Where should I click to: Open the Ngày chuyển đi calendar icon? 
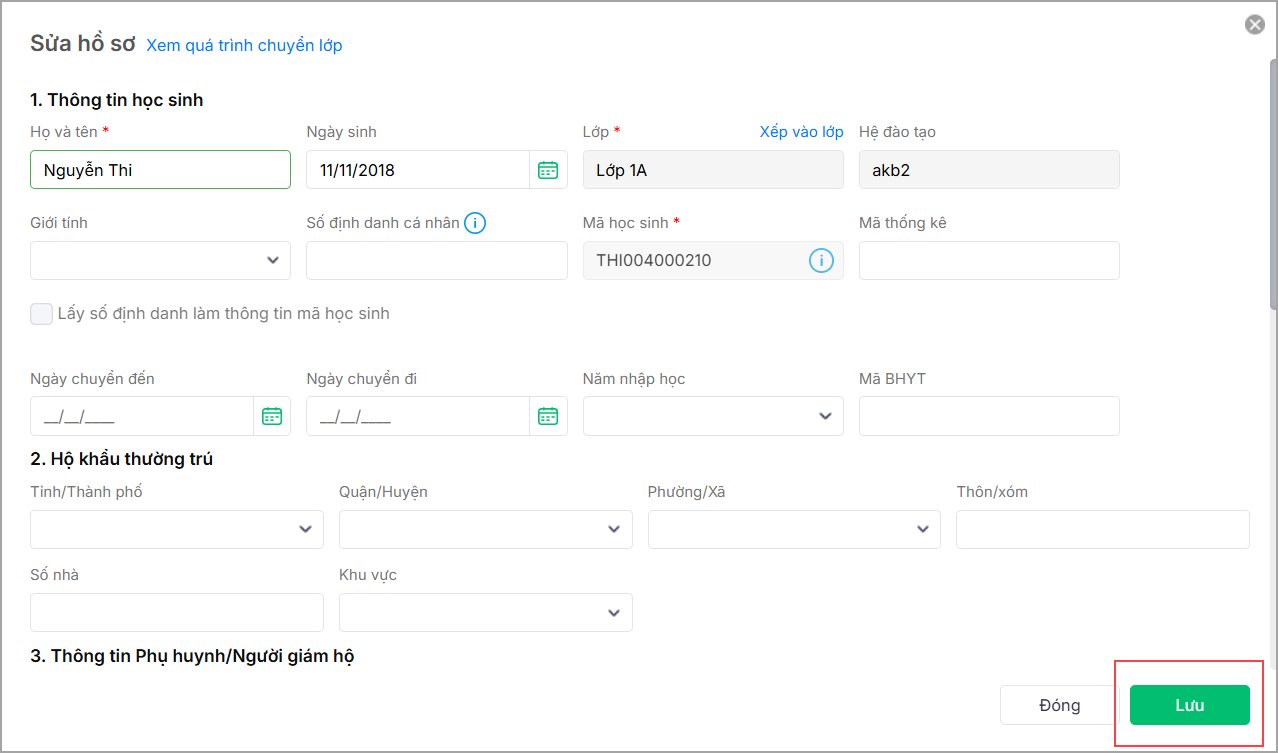[548, 416]
